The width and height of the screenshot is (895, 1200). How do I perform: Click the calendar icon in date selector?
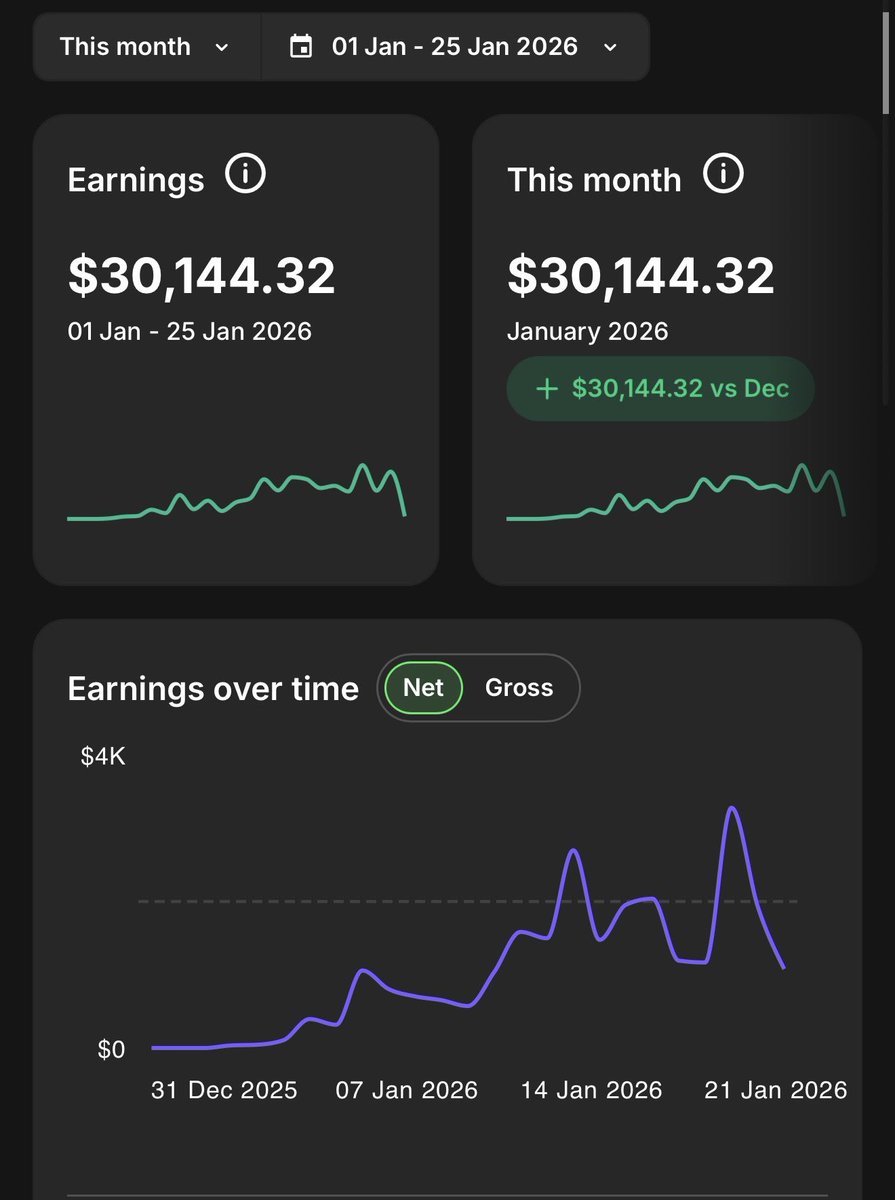(301, 46)
